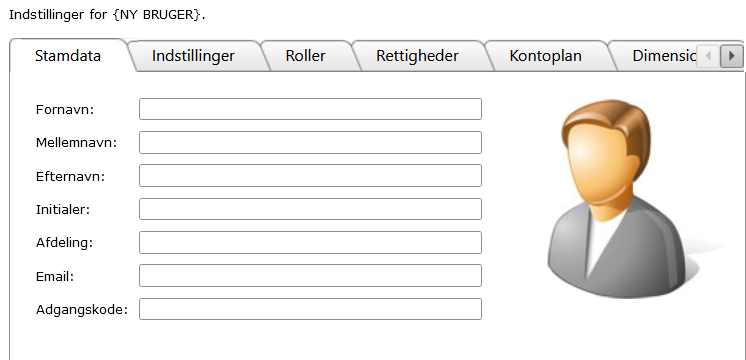
Task: Focus the Adgangskode password field
Action: (x=310, y=309)
